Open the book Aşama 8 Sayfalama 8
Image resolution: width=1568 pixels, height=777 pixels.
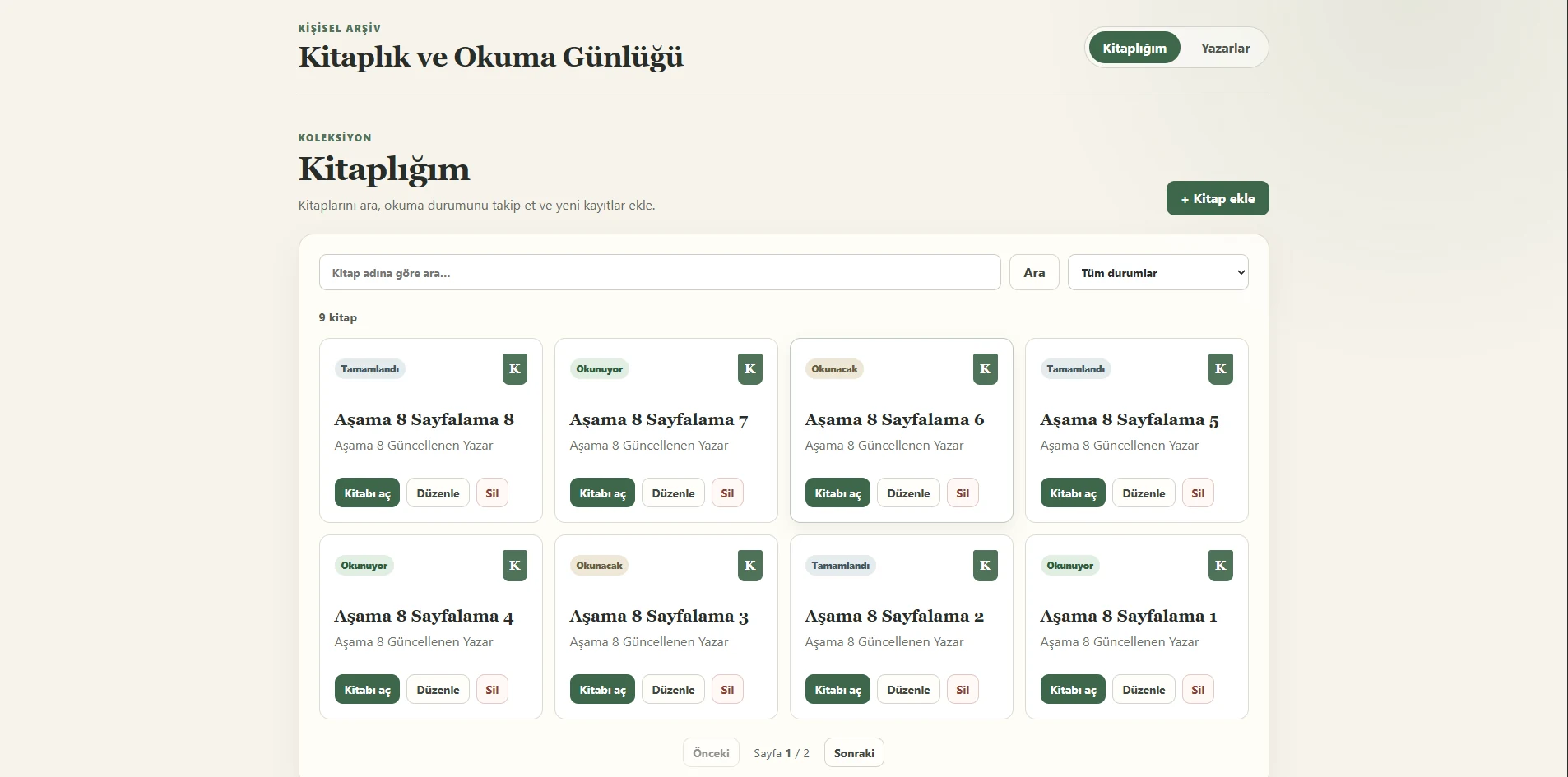coord(367,493)
